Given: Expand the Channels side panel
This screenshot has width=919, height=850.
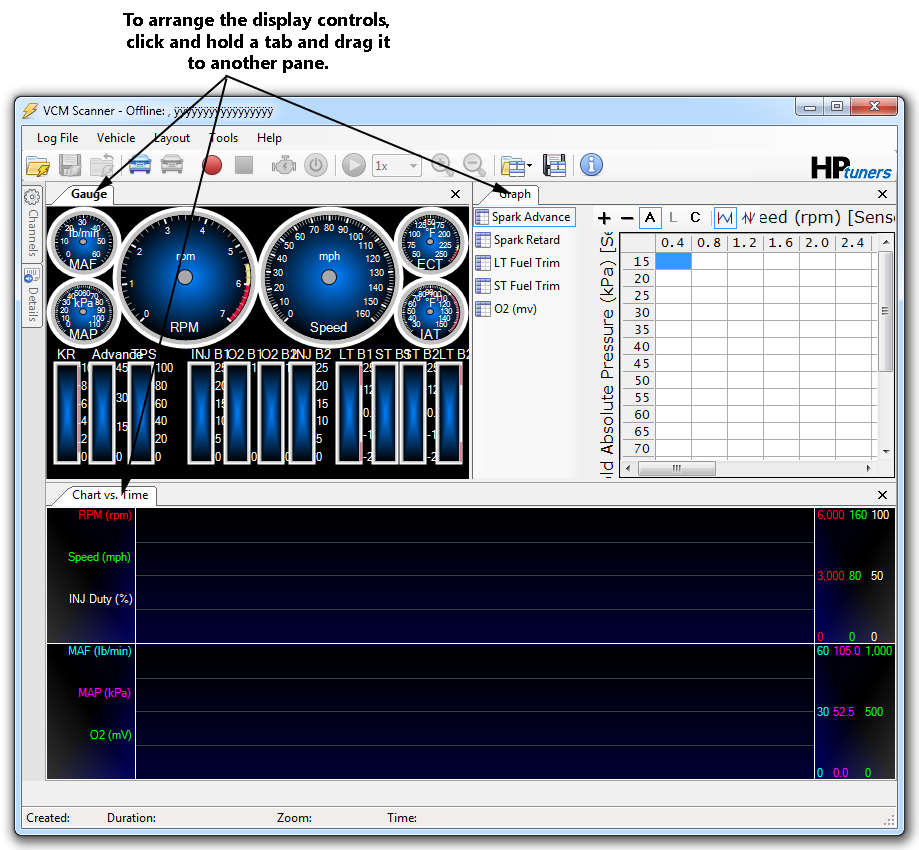Looking at the screenshot, I should (x=32, y=222).
